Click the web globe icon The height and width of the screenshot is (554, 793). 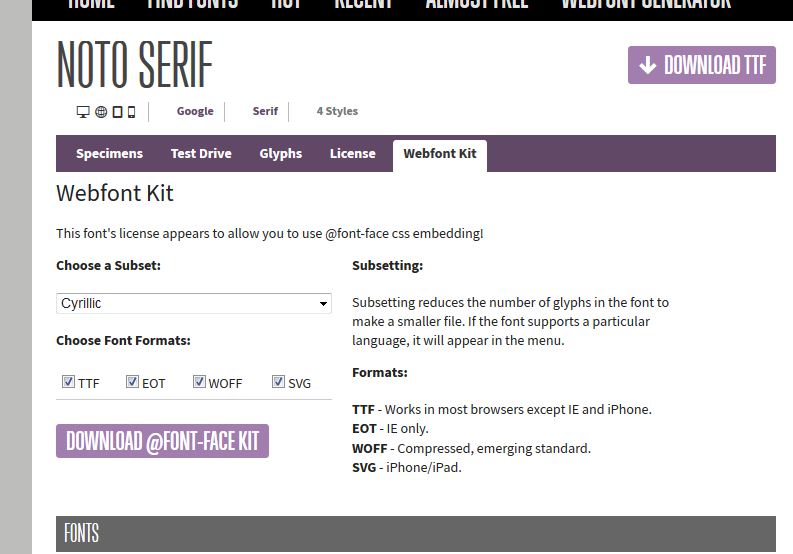[101, 112]
